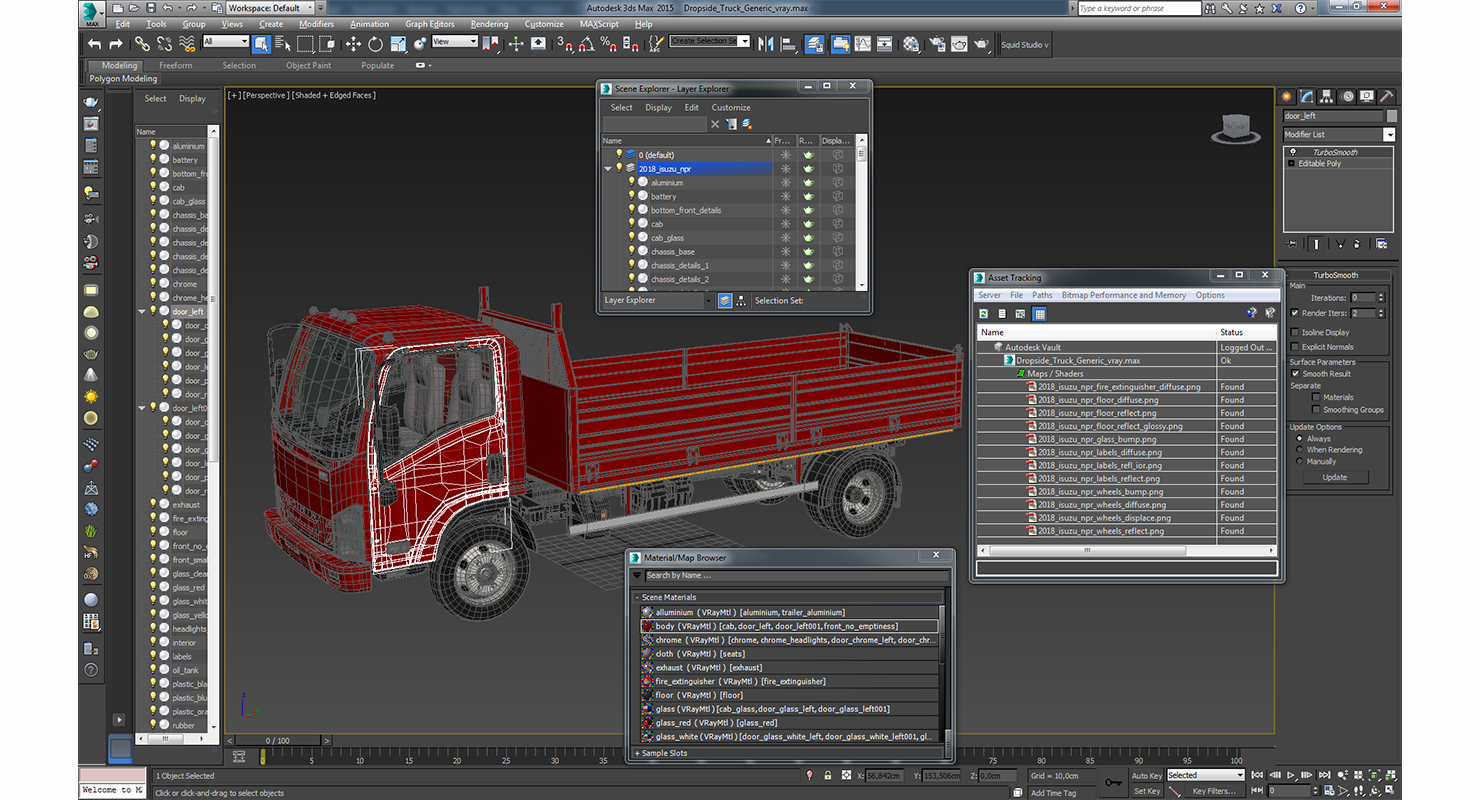
Task: Click the time slider 0 / 100 handle
Action: pos(278,740)
